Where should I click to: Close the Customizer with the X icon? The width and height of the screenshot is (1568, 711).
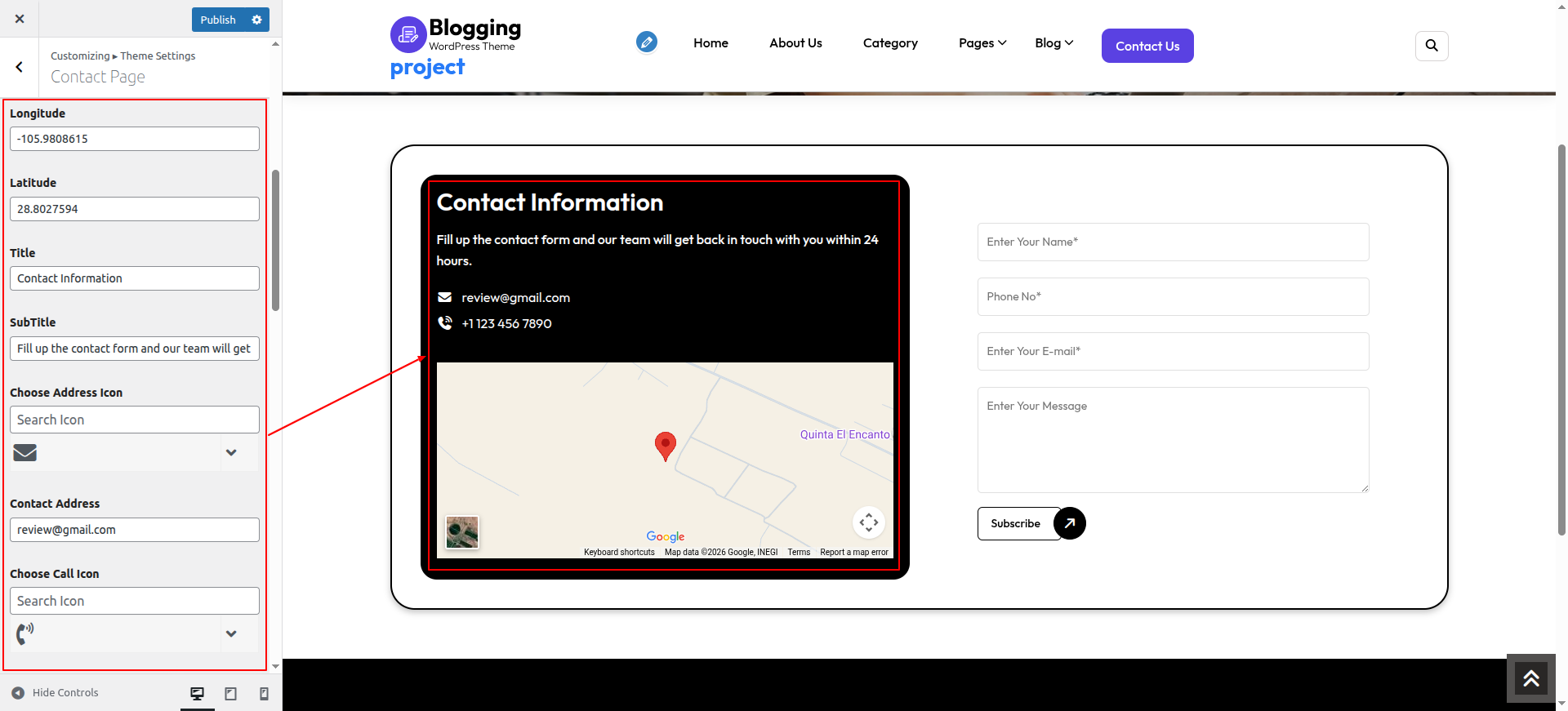20,19
